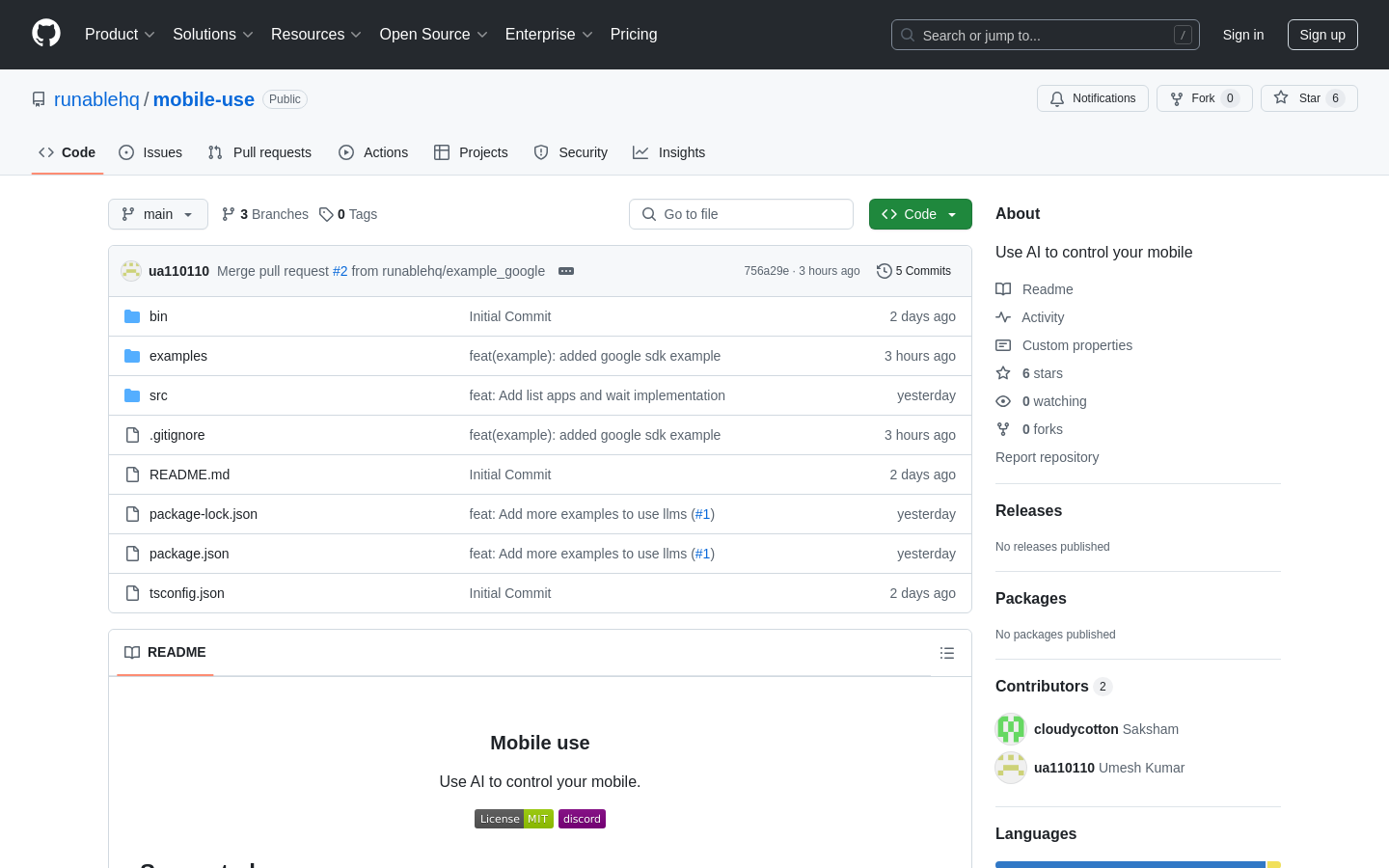The width and height of the screenshot is (1389, 868).
Task: Click the src folder icon
Action: tap(132, 395)
